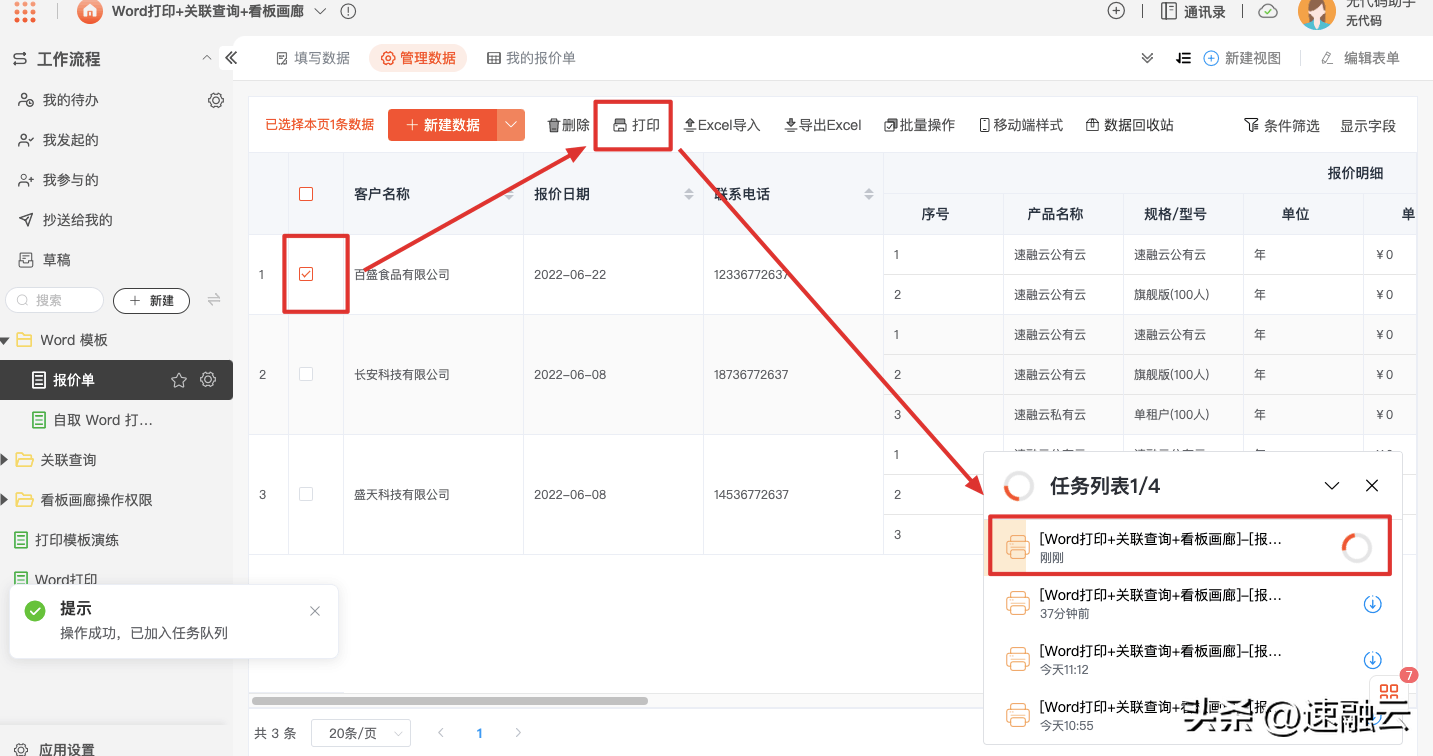Open settings gear next to 我的待办
Viewport: 1433px width, 756px height.
[216, 100]
